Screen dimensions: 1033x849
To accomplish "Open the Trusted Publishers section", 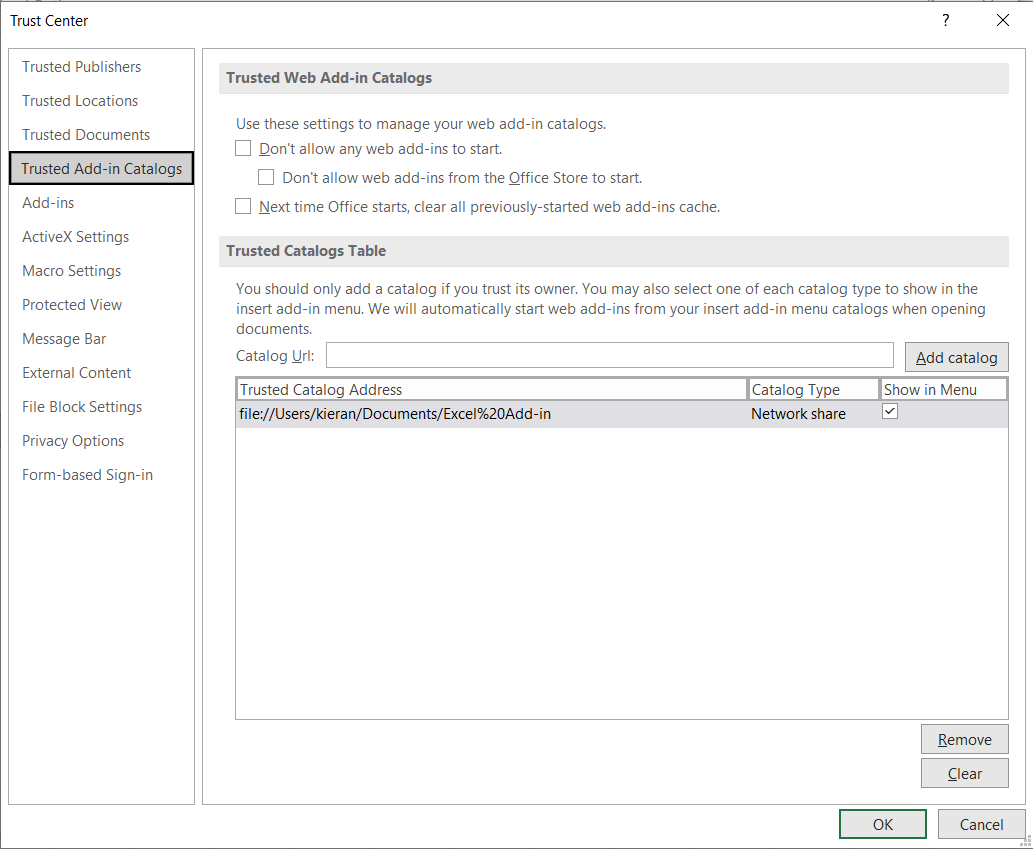I will [x=82, y=67].
